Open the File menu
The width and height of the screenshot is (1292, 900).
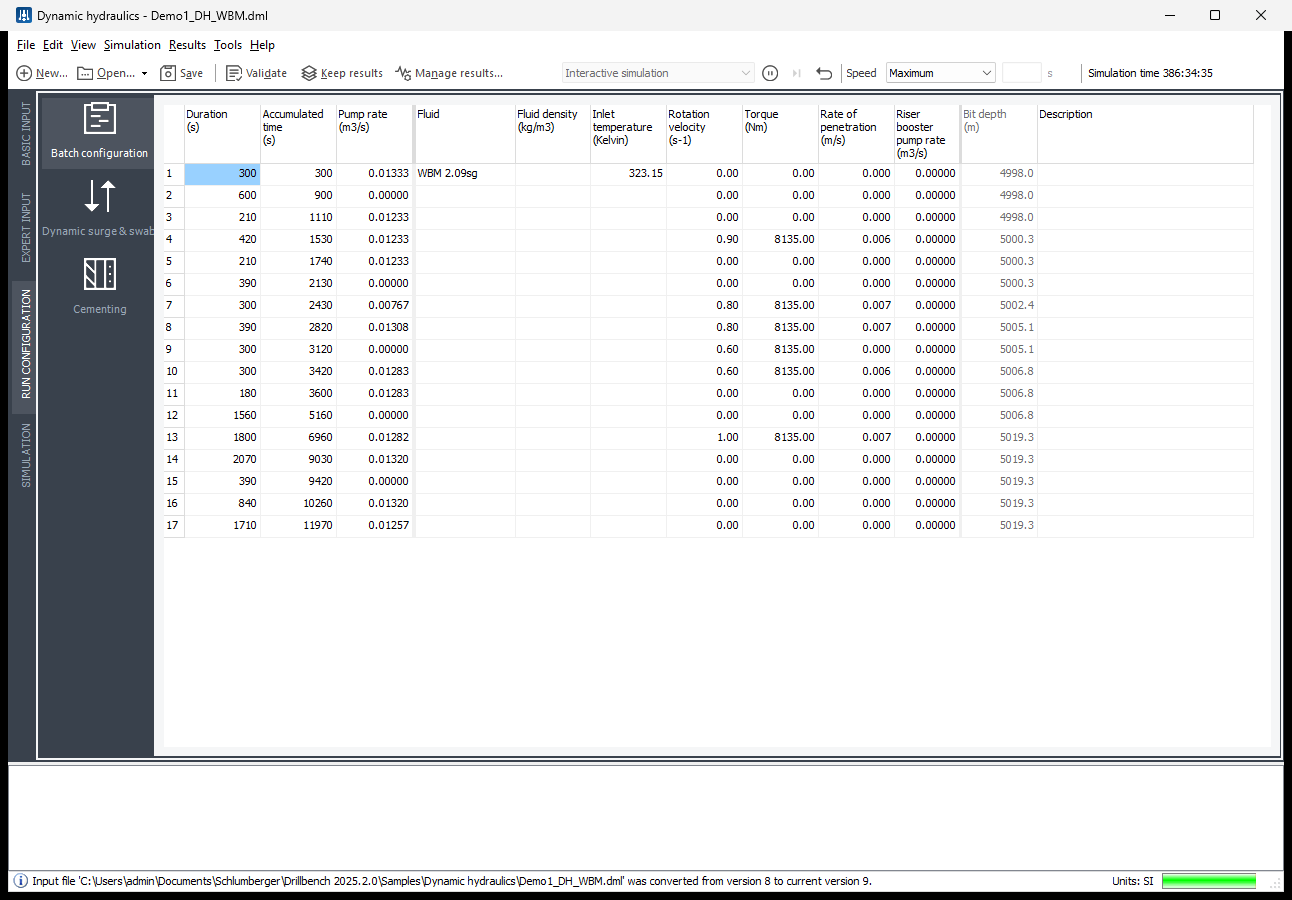26,45
